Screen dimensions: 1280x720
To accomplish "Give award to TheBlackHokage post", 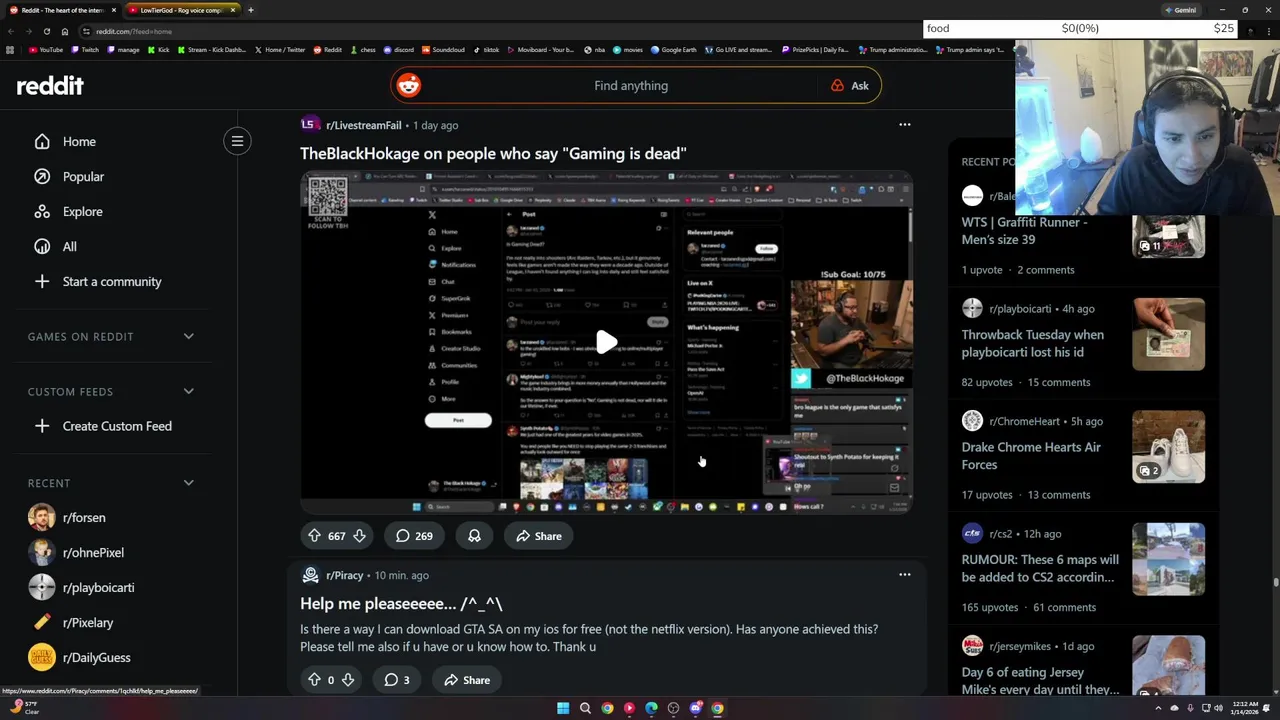I will coord(474,536).
